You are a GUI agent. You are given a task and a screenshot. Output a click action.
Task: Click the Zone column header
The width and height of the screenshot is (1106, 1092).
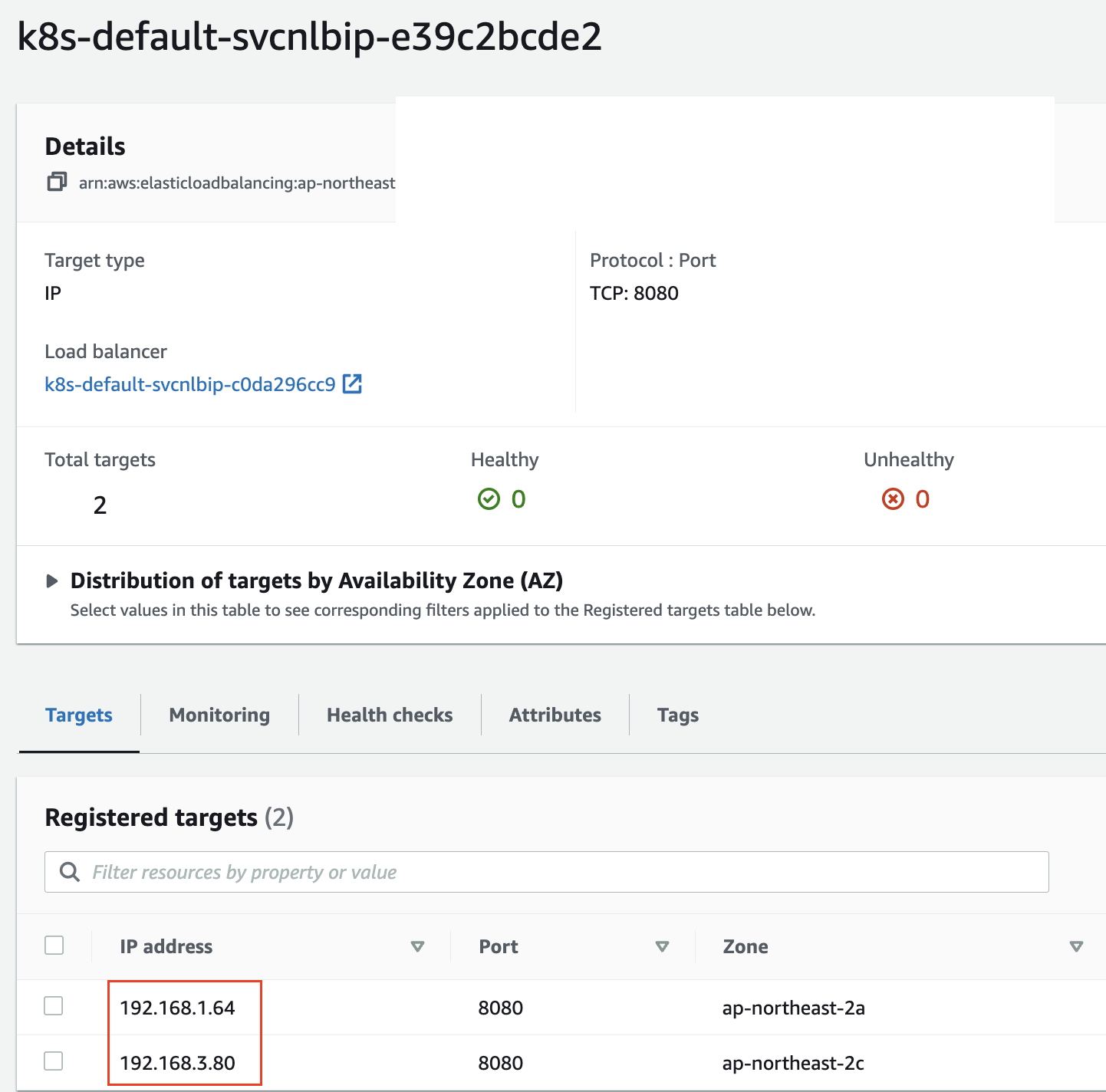[x=746, y=946]
